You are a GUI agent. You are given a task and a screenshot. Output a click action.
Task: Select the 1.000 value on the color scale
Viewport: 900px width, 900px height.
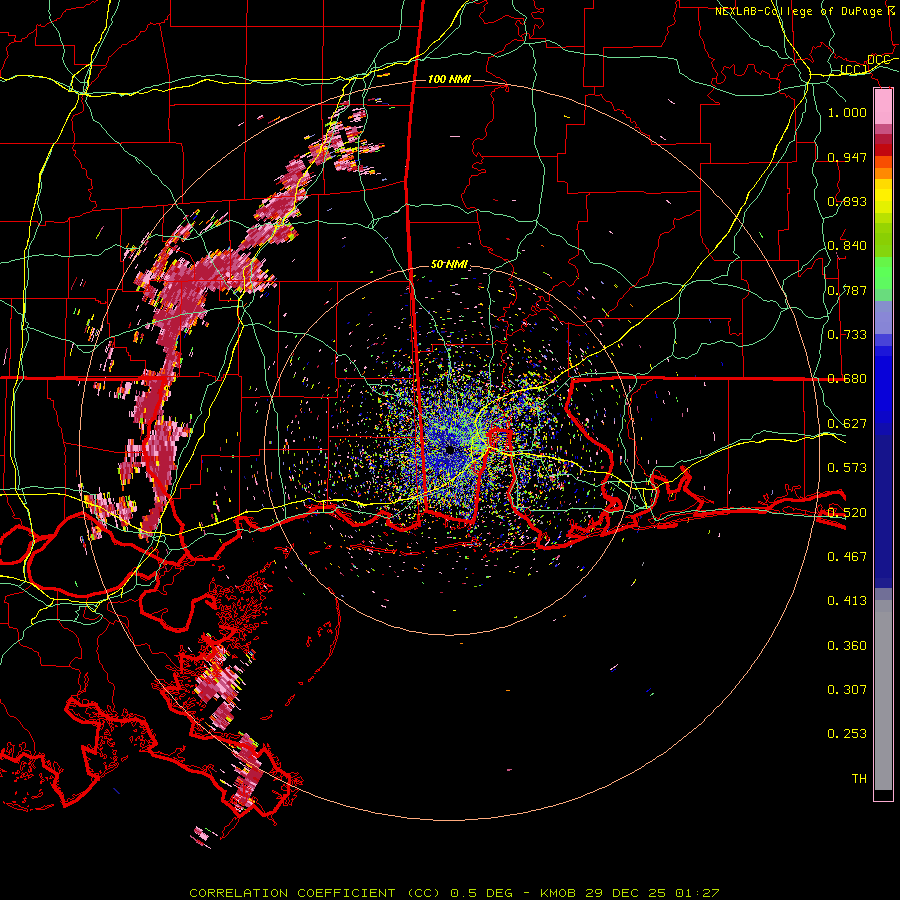(847, 112)
